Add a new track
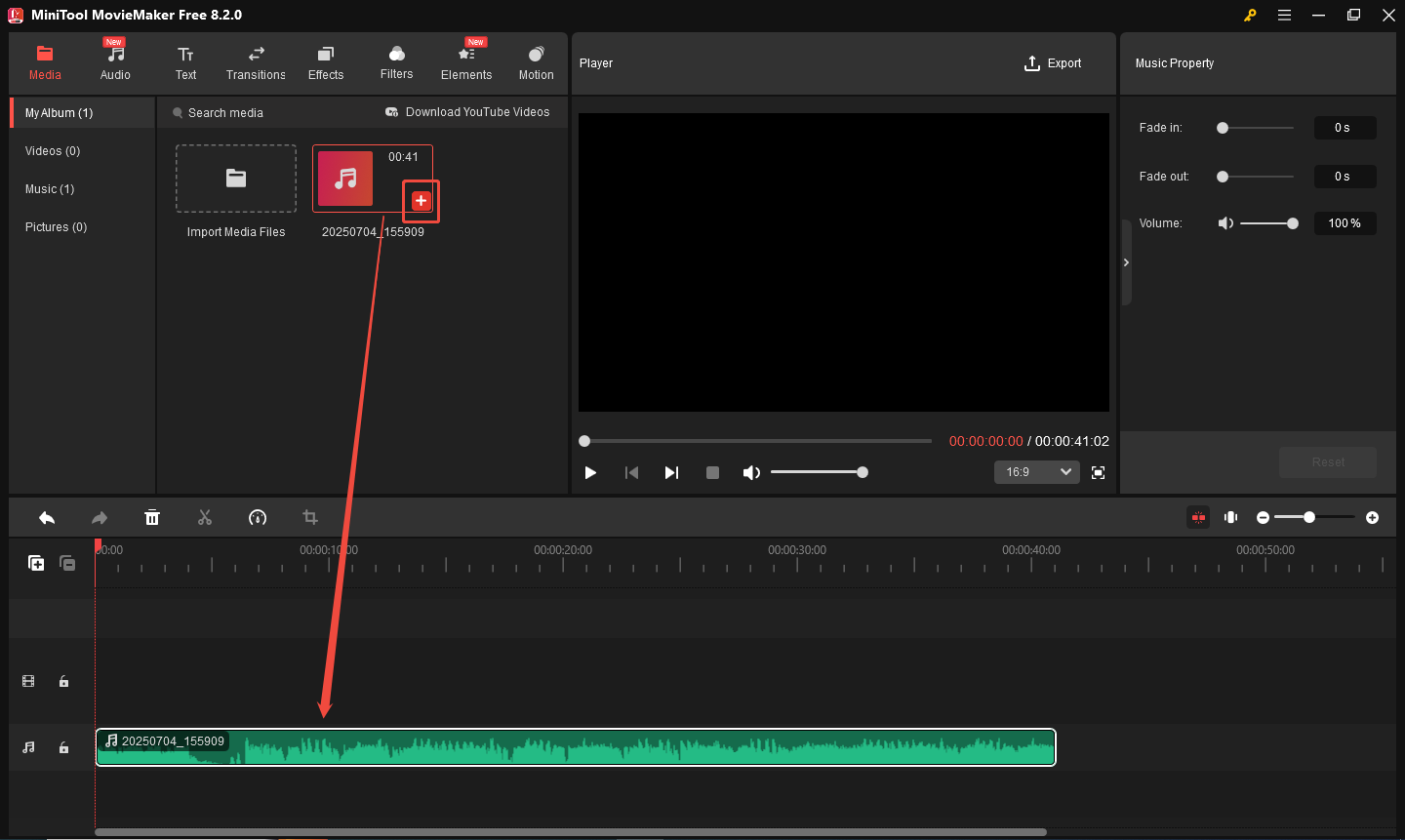The image size is (1405, 840). (36, 563)
